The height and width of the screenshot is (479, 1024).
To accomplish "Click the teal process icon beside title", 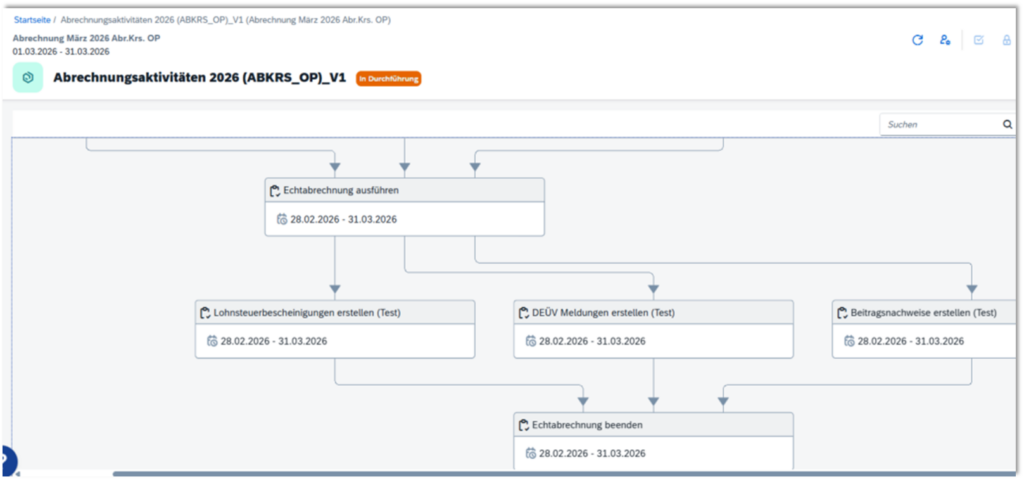I will (x=28, y=78).
